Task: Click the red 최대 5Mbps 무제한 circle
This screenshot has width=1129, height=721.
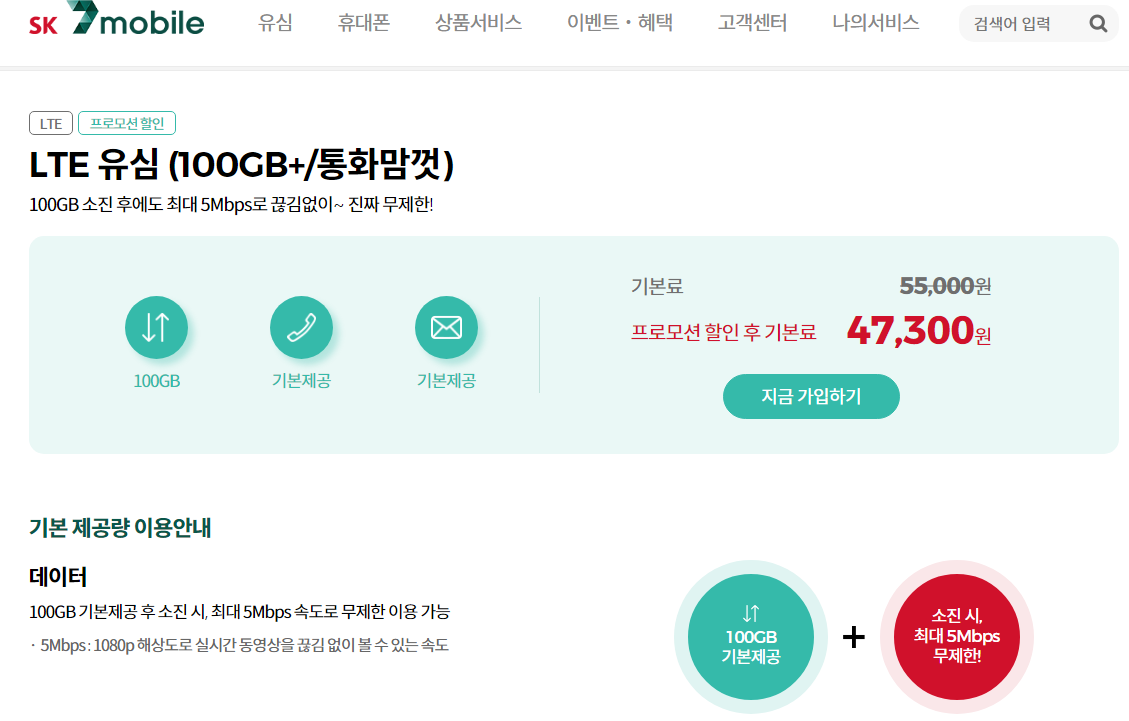Action: tap(957, 637)
